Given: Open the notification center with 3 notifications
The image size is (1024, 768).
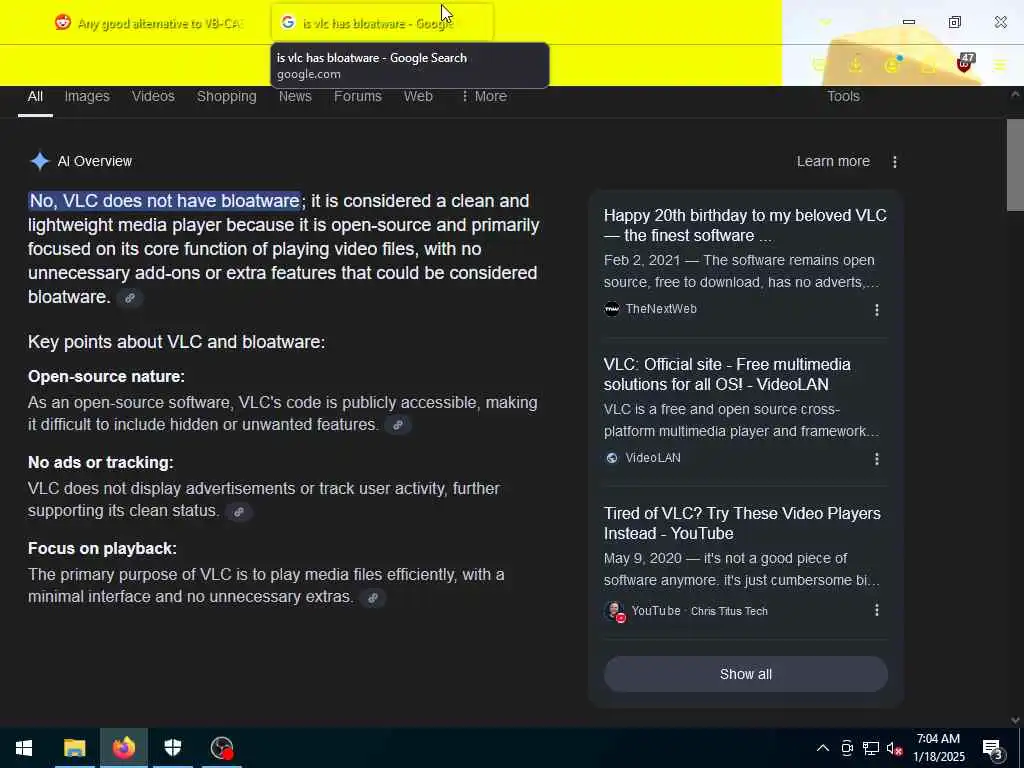Looking at the screenshot, I should [x=992, y=749].
